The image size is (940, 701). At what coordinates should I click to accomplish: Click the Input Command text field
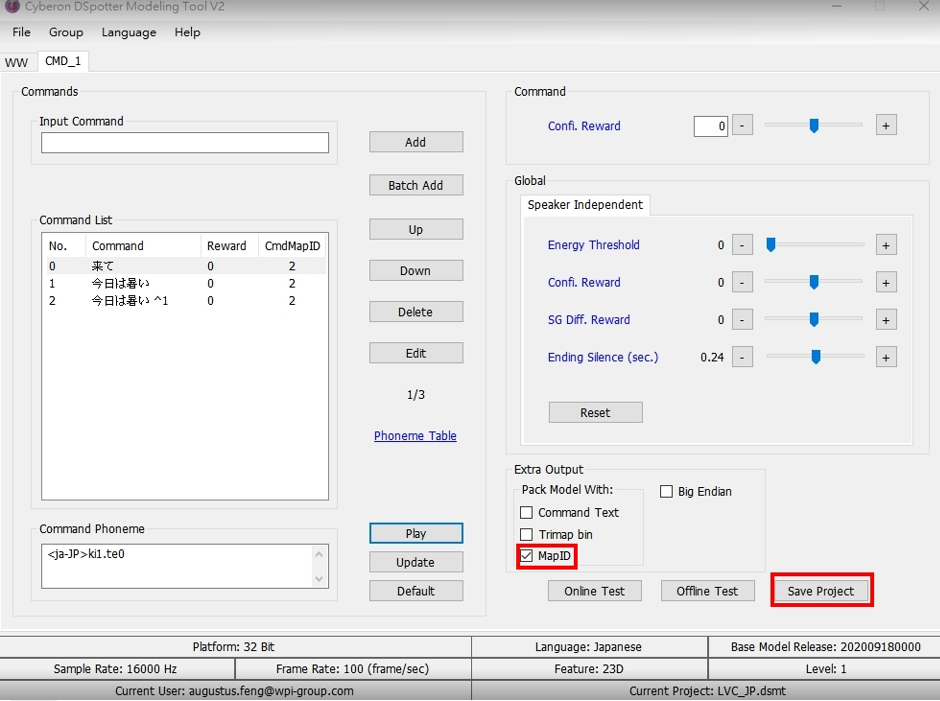pyautogui.click(x=184, y=143)
